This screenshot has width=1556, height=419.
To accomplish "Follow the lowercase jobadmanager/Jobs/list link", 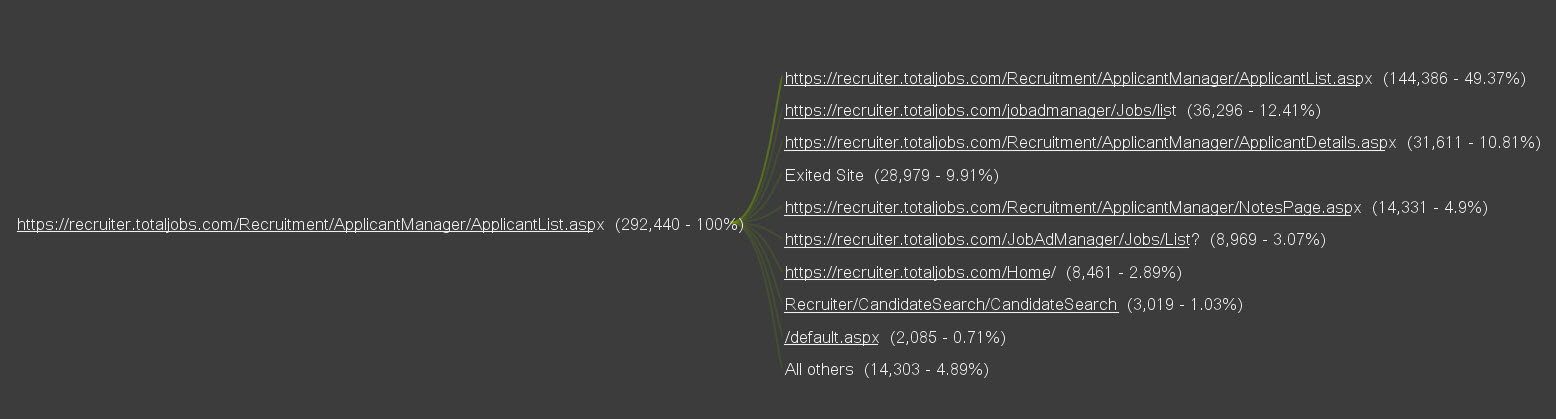I will (980, 111).
